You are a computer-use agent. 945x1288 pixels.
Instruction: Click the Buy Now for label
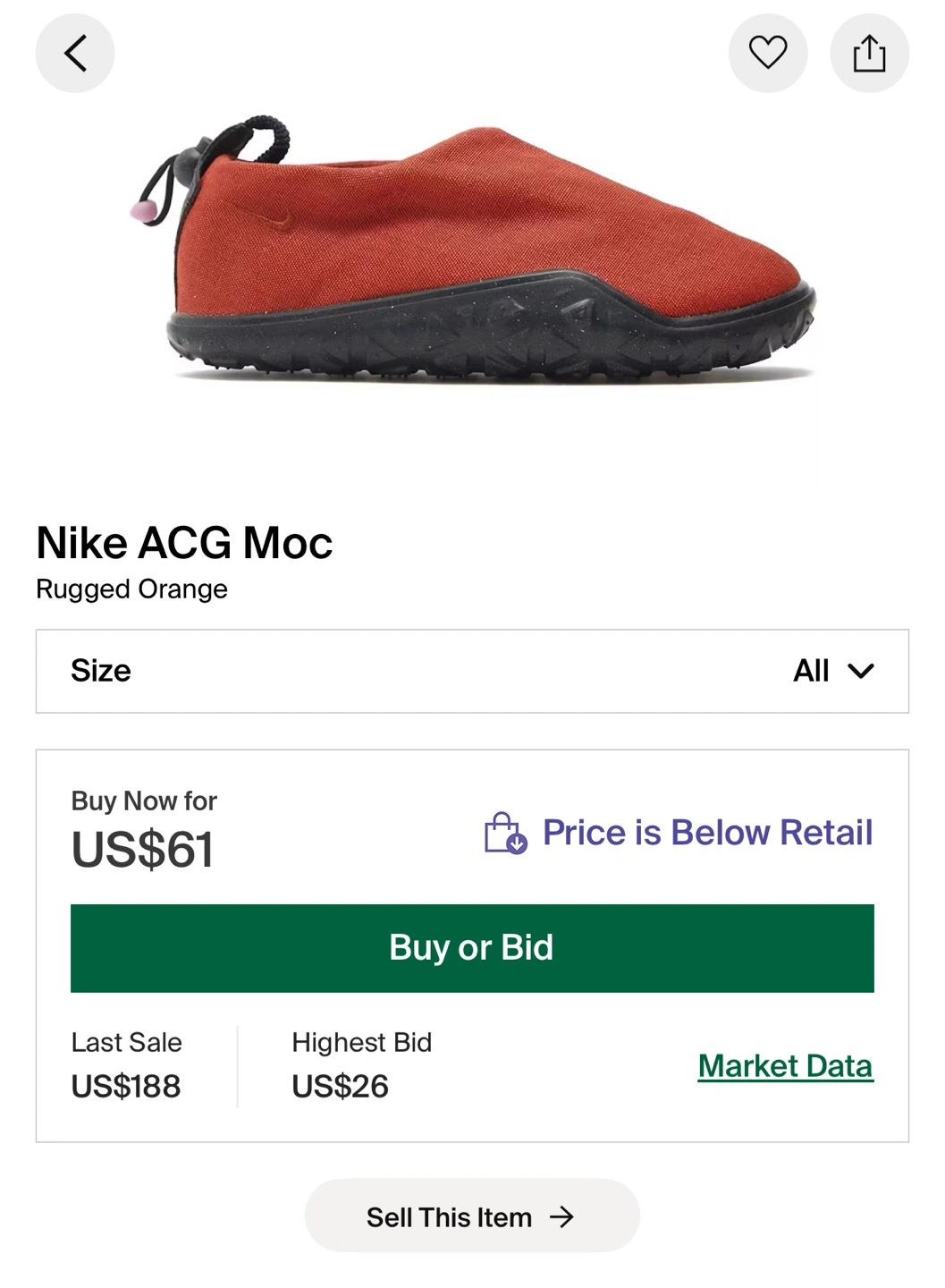(144, 801)
